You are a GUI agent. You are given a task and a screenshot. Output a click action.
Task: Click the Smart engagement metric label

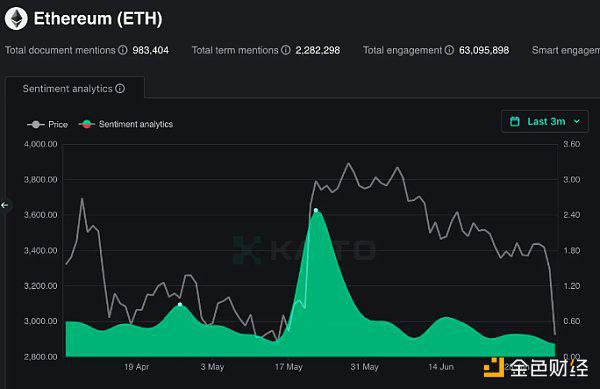point(566,50)
